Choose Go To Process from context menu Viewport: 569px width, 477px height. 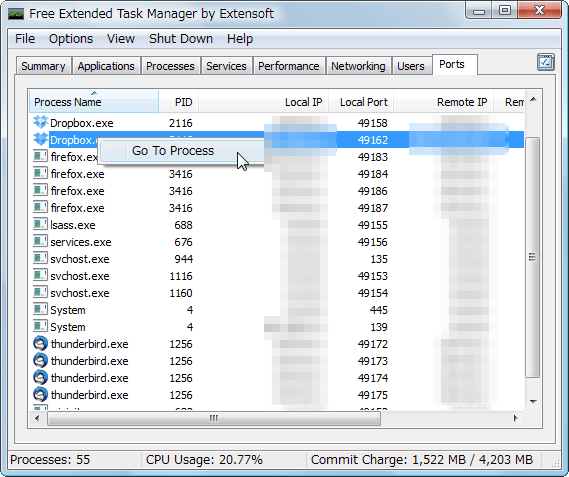coord(181,151)
